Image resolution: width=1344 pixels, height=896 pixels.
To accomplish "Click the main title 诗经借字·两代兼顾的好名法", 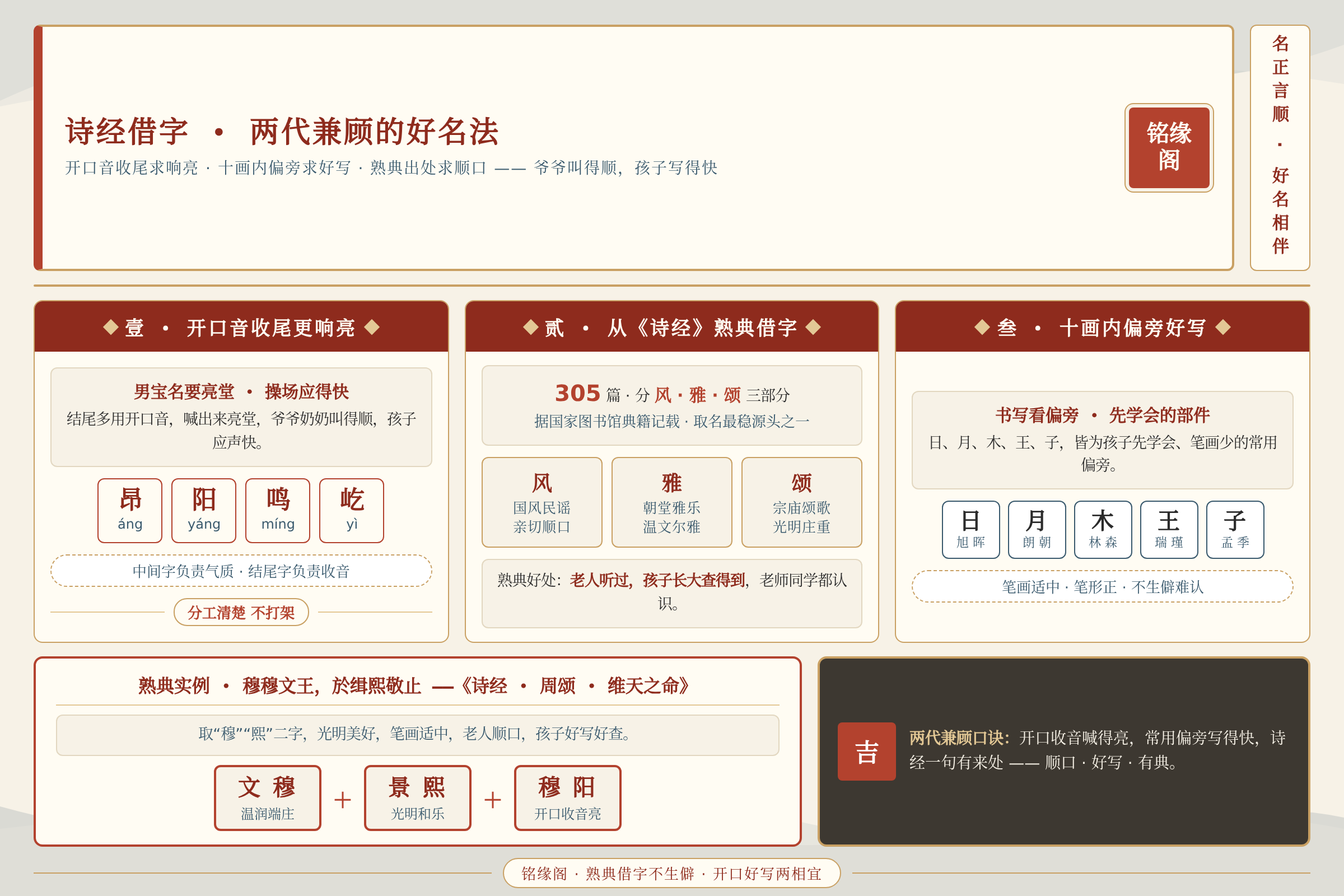I will (x=282, y=132).
